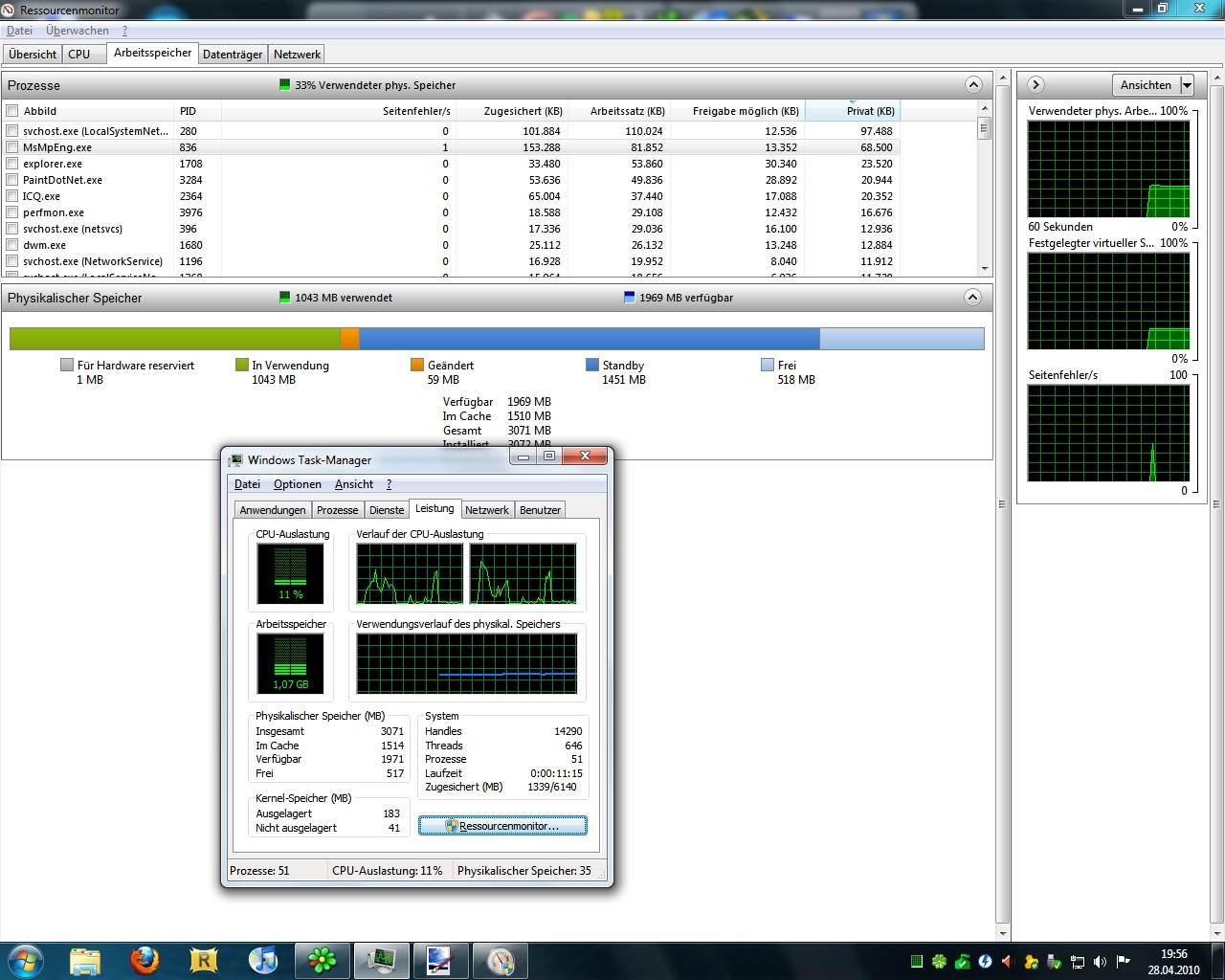The height and width of the screenshot is (980, 1225).
Task: Click the green '1043 MB verwendet' indicator
Action: pos(284,298)
